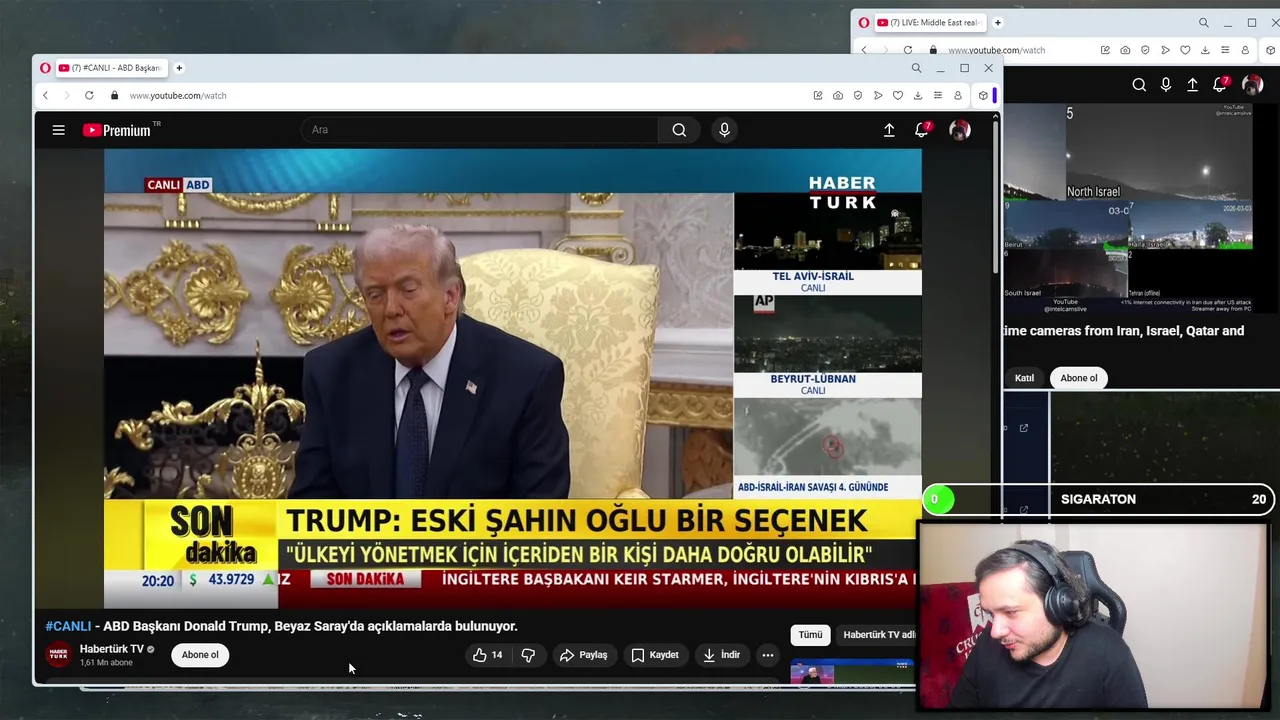Screen dimensions: 1280x720
Task: Download the video with 'İndir'
Action: click(x=722, y=655)
